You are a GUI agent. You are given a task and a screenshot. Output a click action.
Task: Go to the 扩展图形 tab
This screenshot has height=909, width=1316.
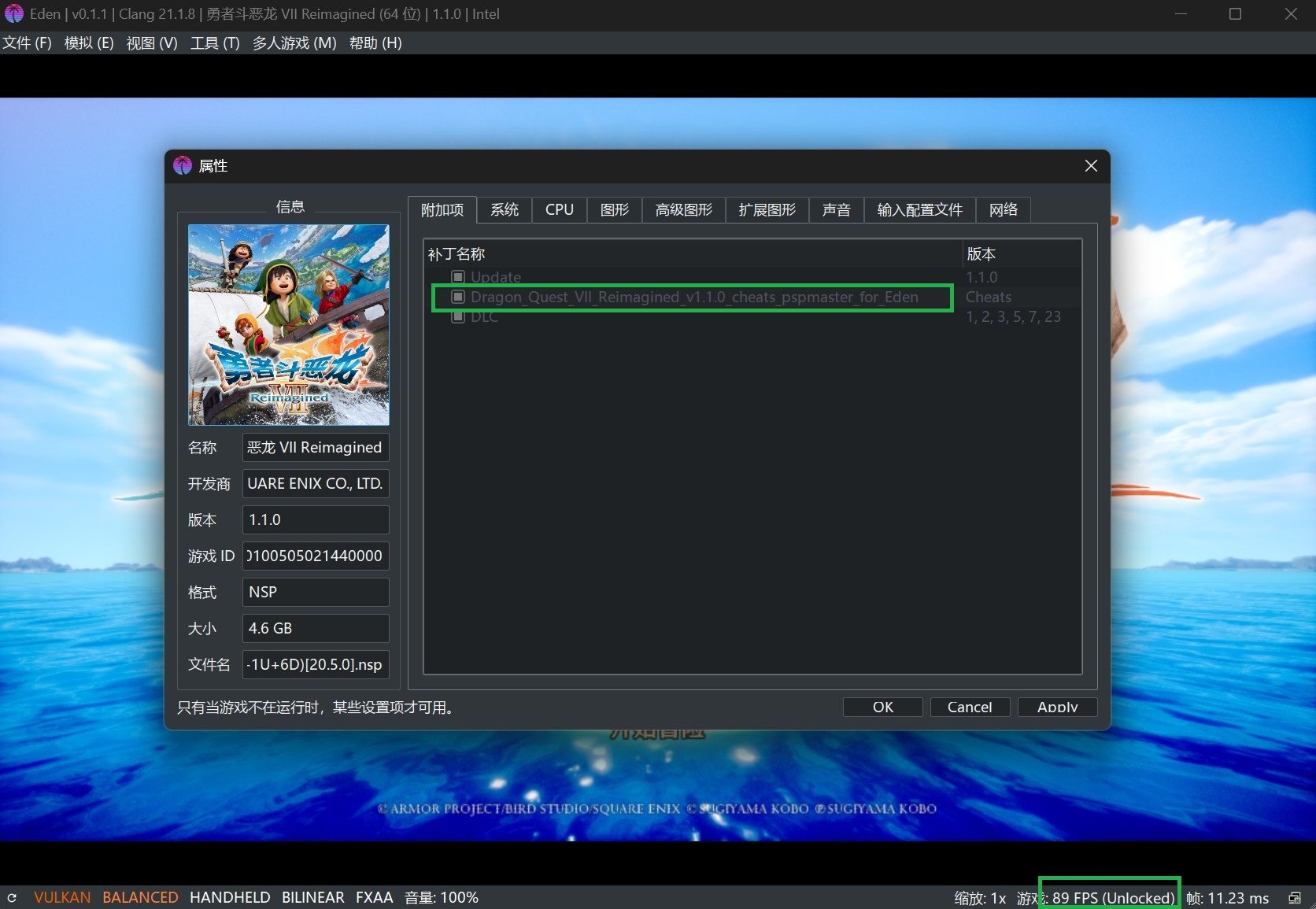(x=767, y=209)
